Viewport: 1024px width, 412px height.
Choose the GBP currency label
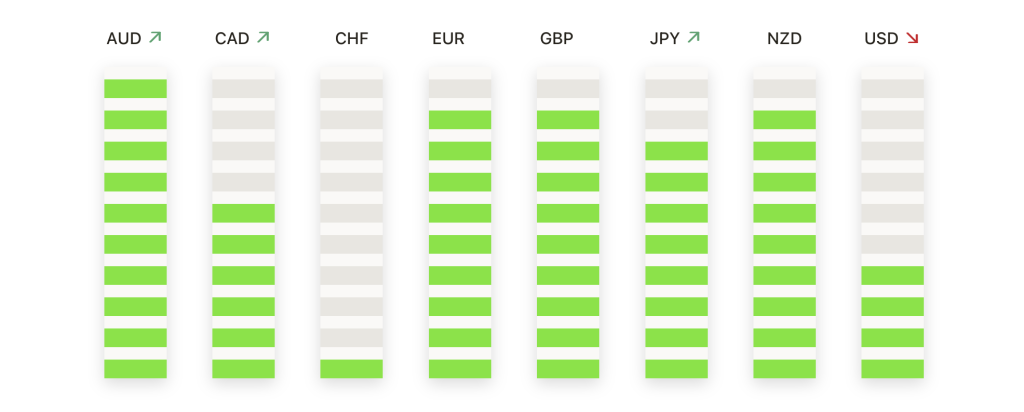556,39
